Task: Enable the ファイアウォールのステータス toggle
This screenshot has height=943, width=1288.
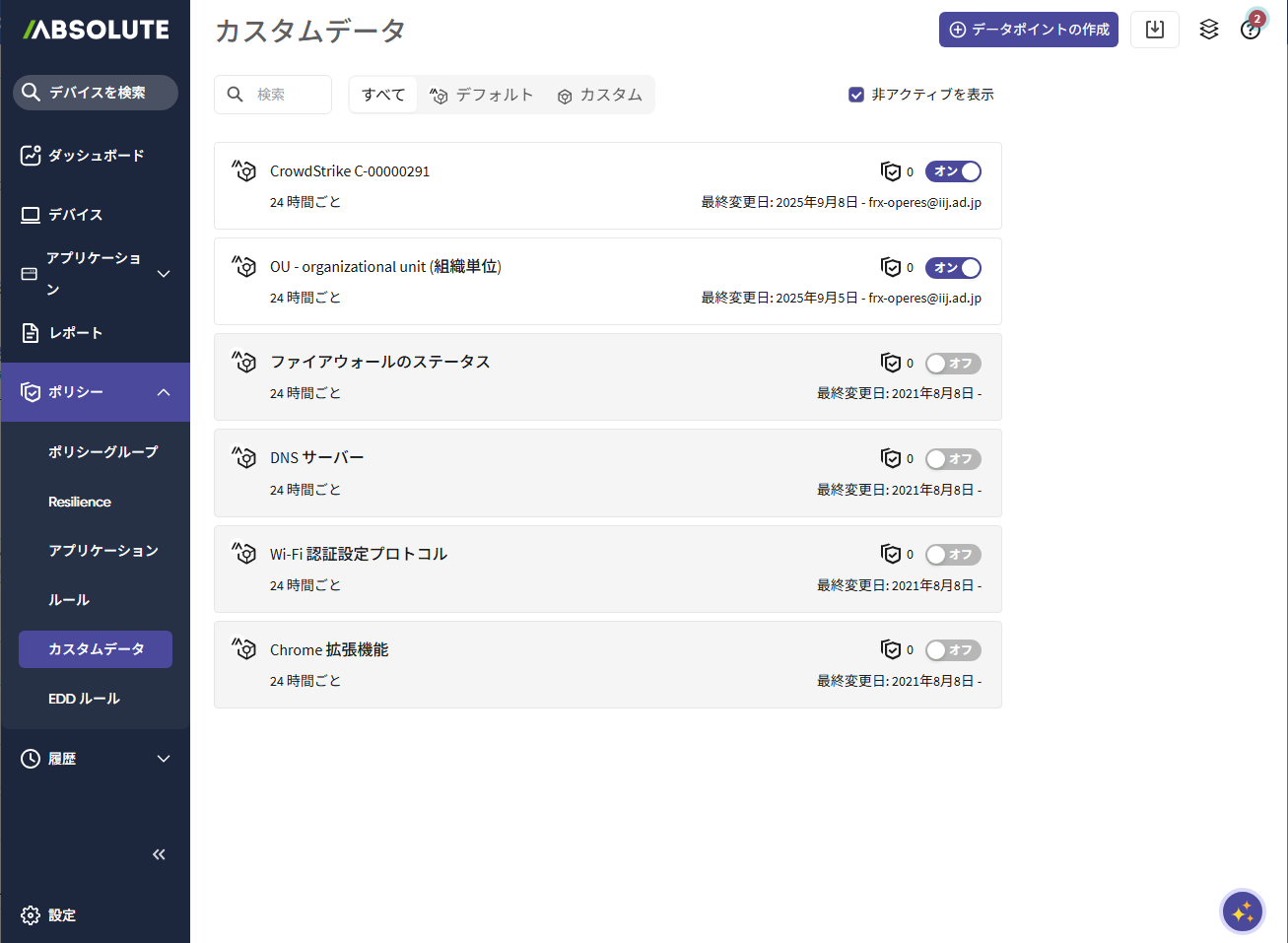Action: (x=953, y=364)
